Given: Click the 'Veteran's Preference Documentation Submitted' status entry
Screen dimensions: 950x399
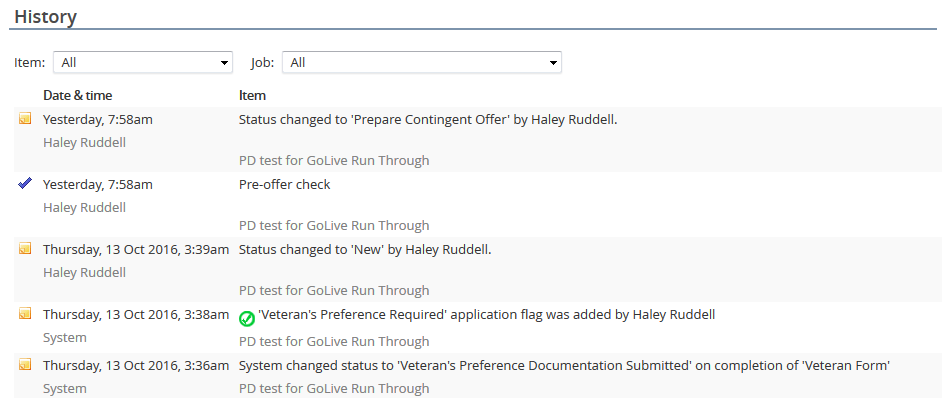Looking at the screenshot, I should coord(564,366).
